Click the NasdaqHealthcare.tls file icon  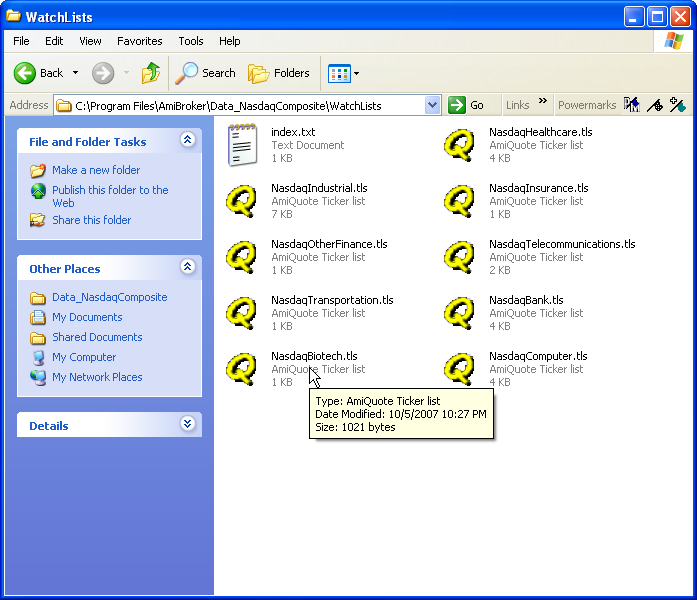click(460, 145)
